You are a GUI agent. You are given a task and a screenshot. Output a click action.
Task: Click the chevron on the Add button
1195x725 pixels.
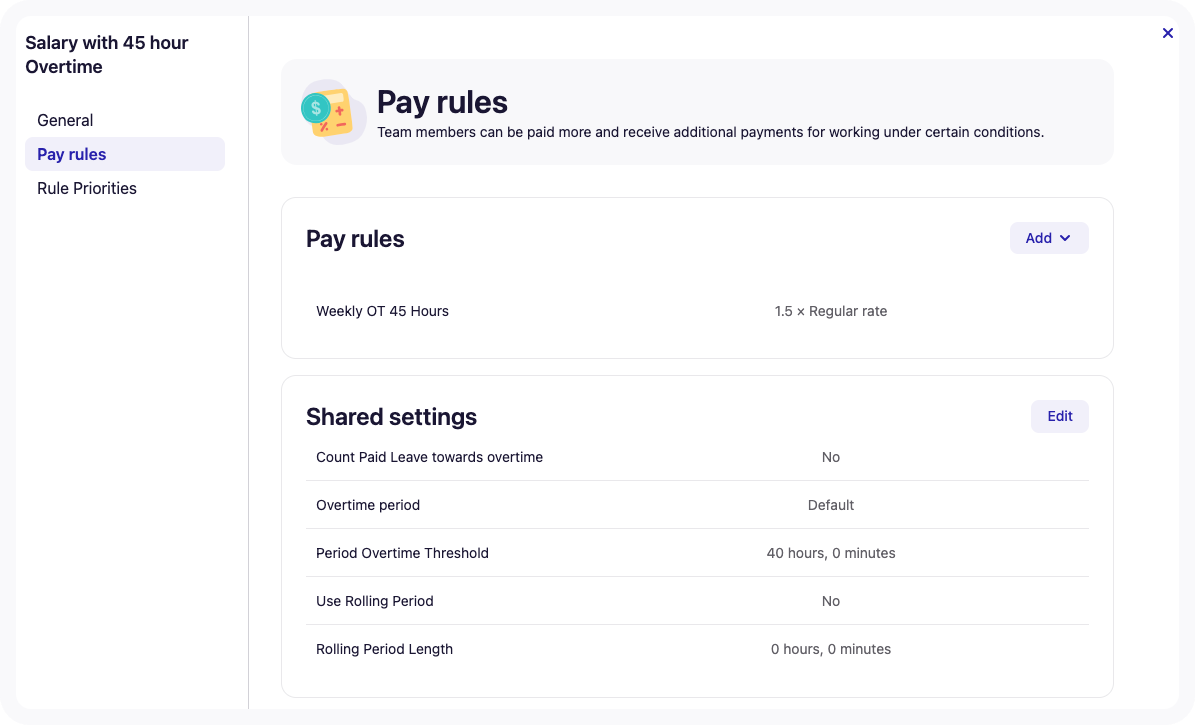pos(1063,238)
